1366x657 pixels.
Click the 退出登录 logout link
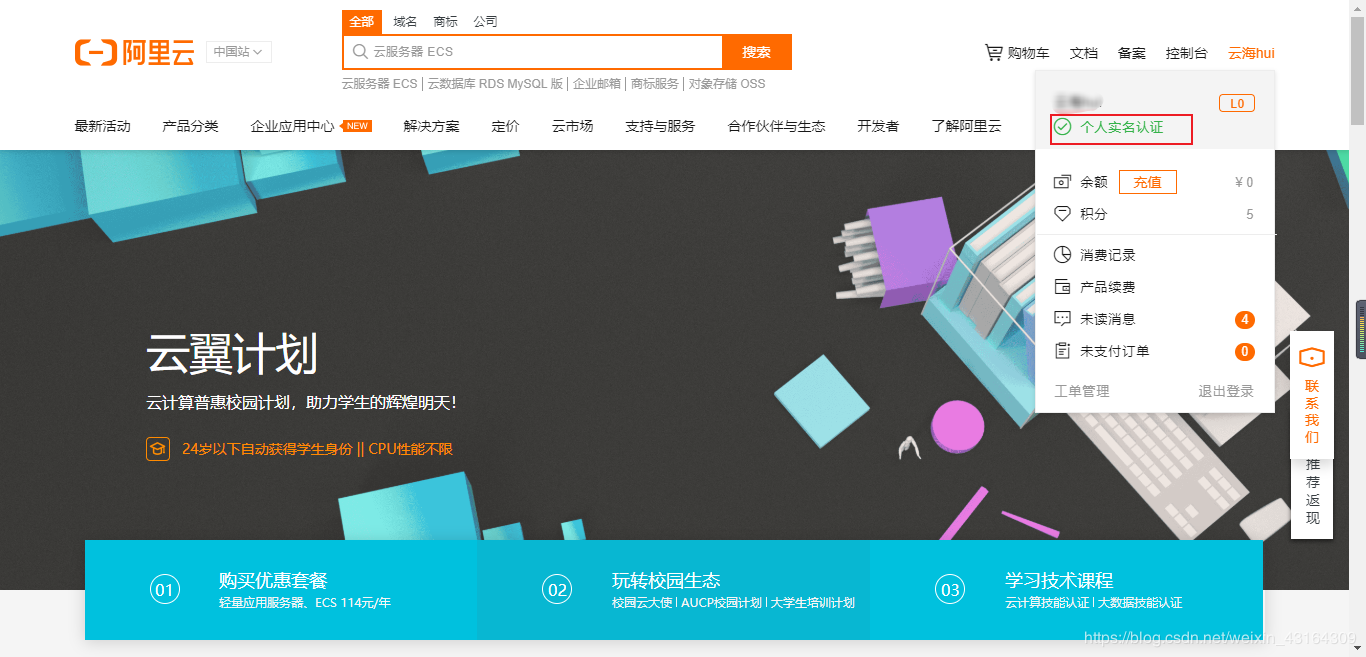[1225, 391]
